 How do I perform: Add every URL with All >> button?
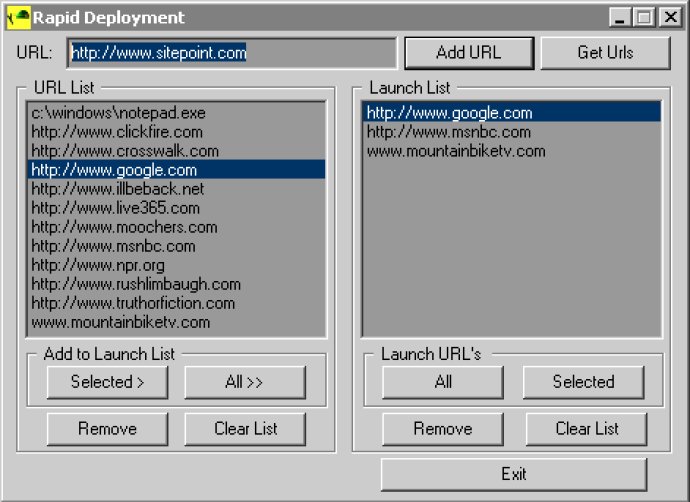pyautogui.click(x=245, y=382)
